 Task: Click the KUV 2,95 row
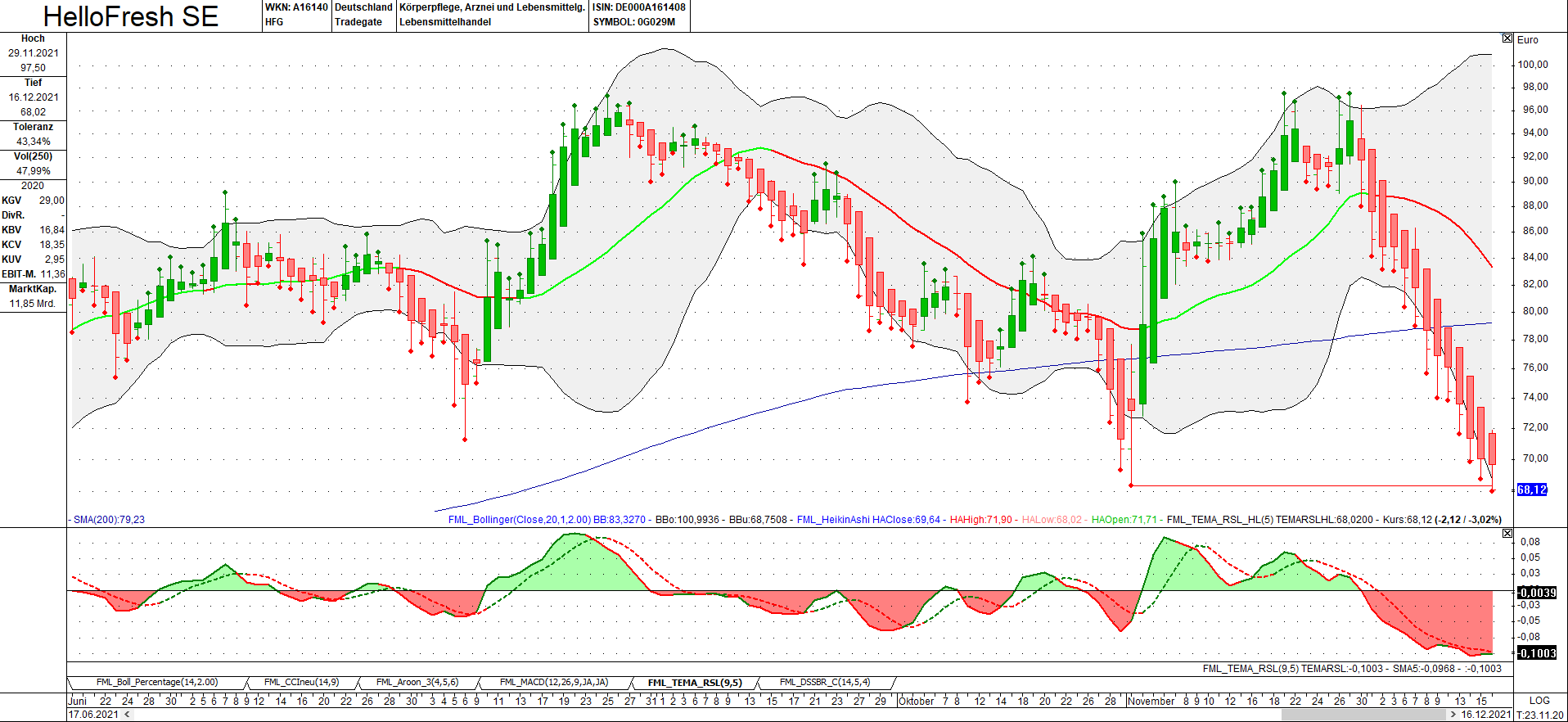pos(33,259)
